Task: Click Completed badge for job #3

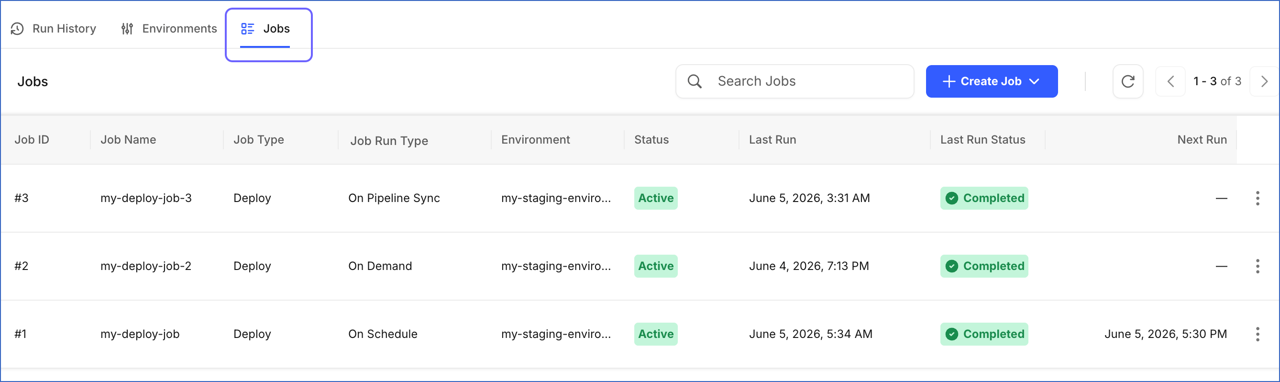Action: pos(985,198)
